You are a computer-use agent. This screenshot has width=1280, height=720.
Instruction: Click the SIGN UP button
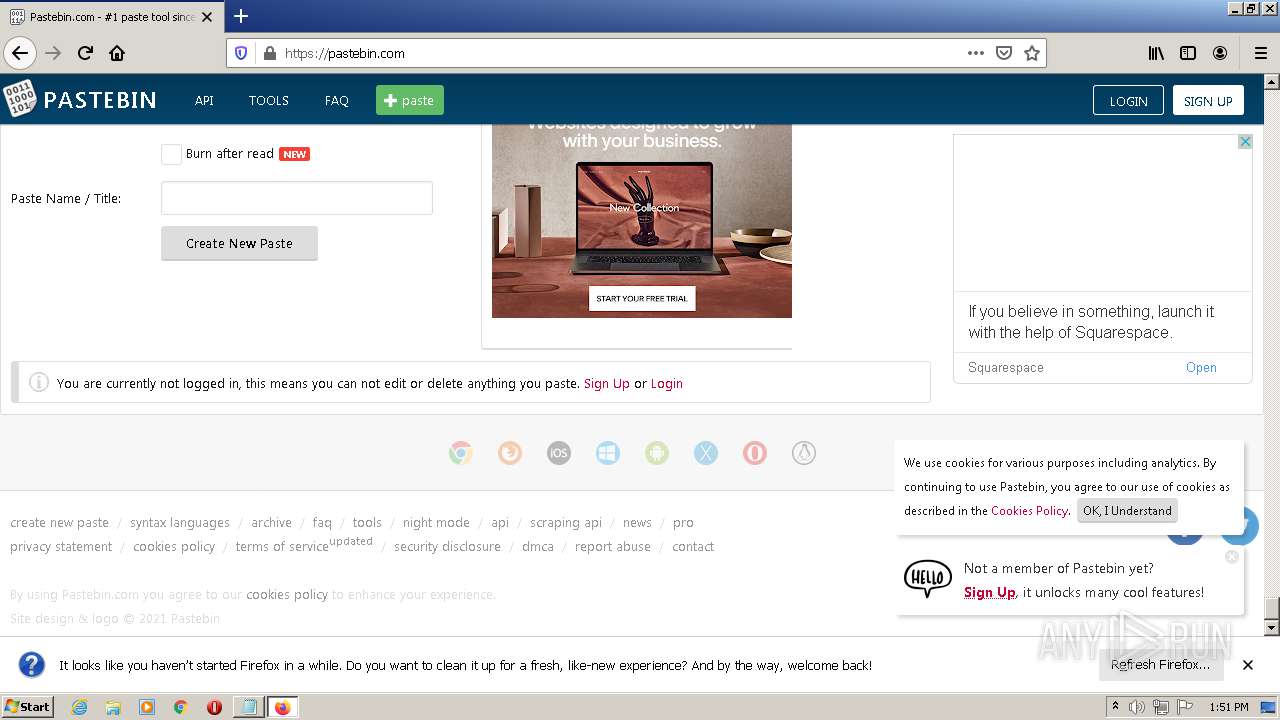[x=1208, y=101]
